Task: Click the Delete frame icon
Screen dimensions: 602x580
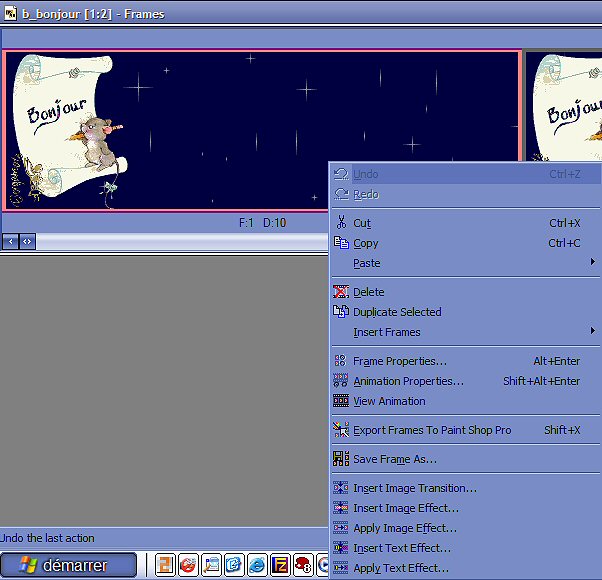Action: tap(341, 292)
